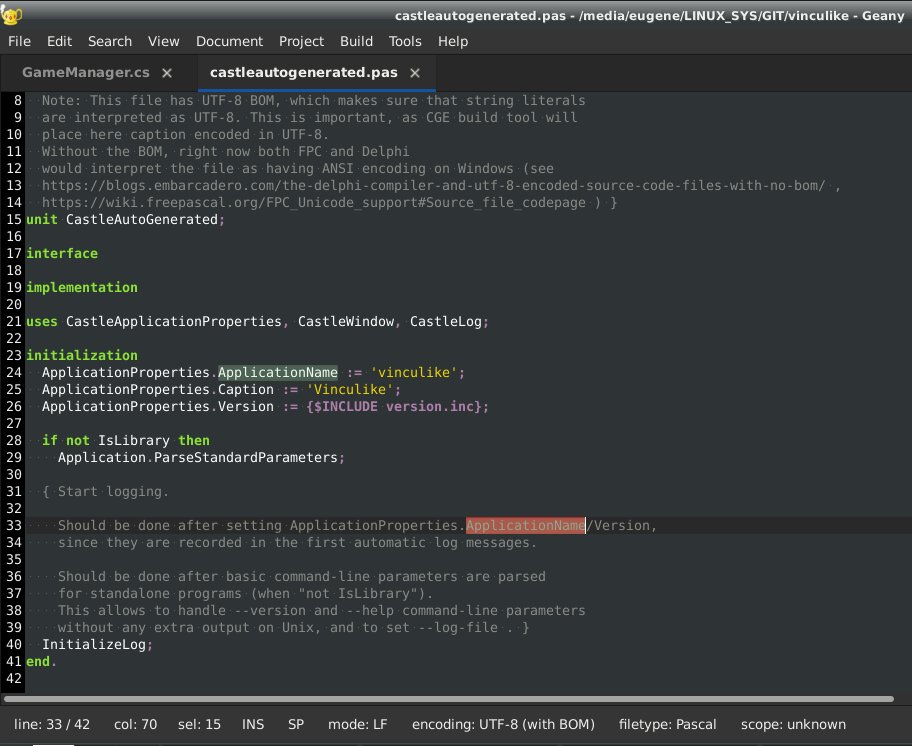912x746 pixels.
Task: Click 'Version' on line 26
Action: coord(245,406)
